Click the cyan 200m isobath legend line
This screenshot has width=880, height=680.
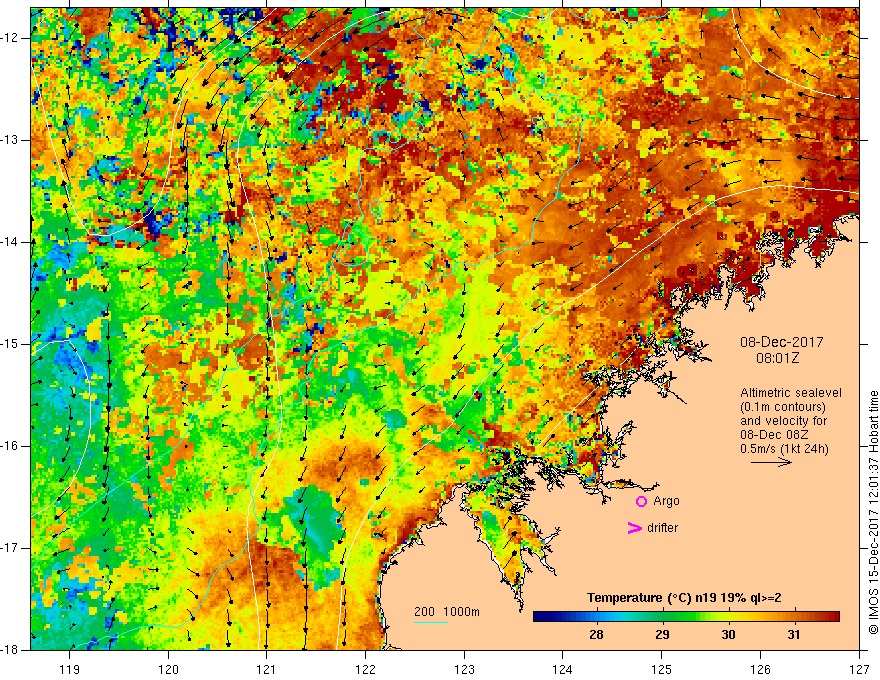(431, 622)
